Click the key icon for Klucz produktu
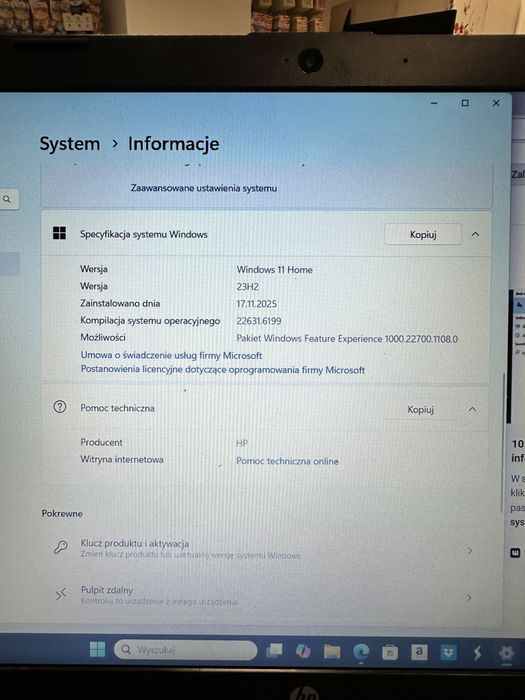 click(x=61, y=547)
